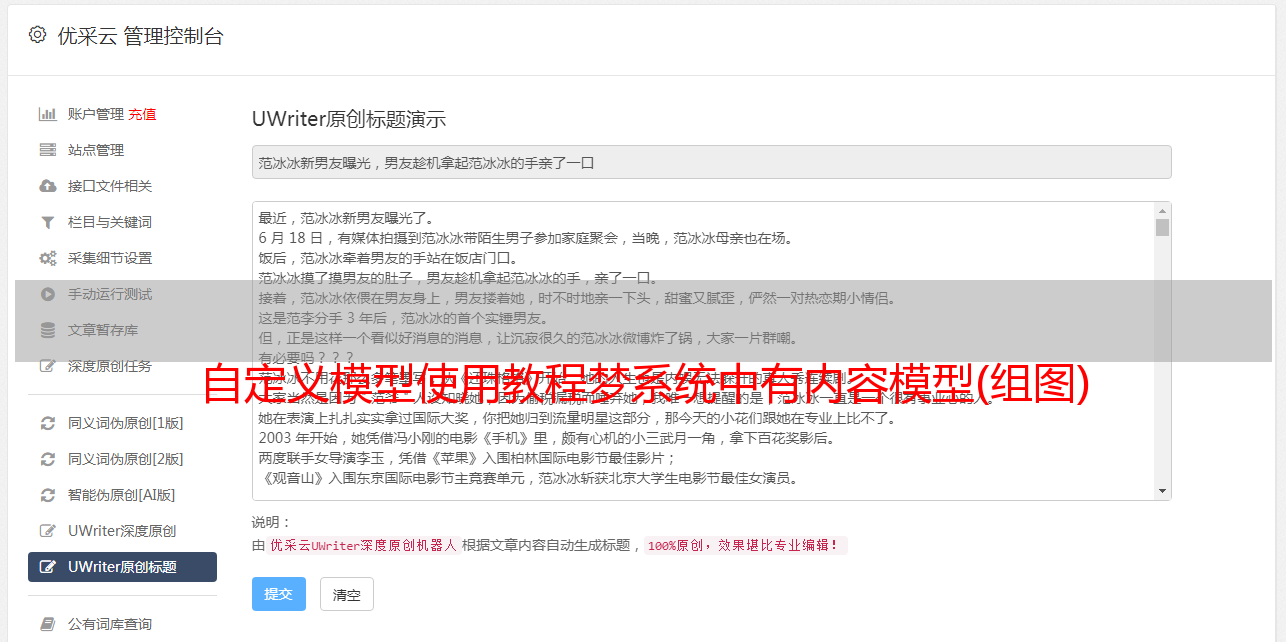Click the refresh icon for 智能伪原创[AI版]
Image resolution: width=1286 pixels, height=642 pixels.
[47, 495]
